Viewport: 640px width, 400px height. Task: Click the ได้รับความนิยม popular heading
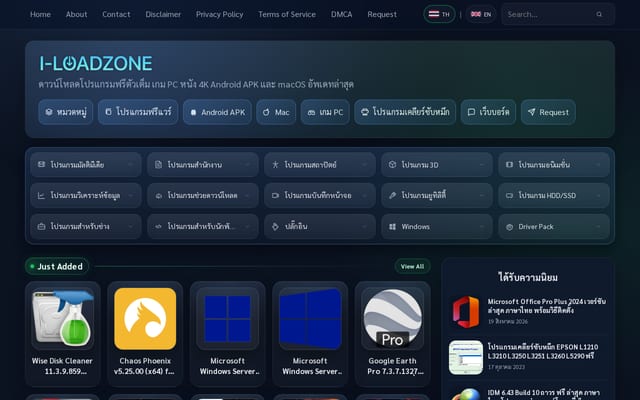(528, 278)
